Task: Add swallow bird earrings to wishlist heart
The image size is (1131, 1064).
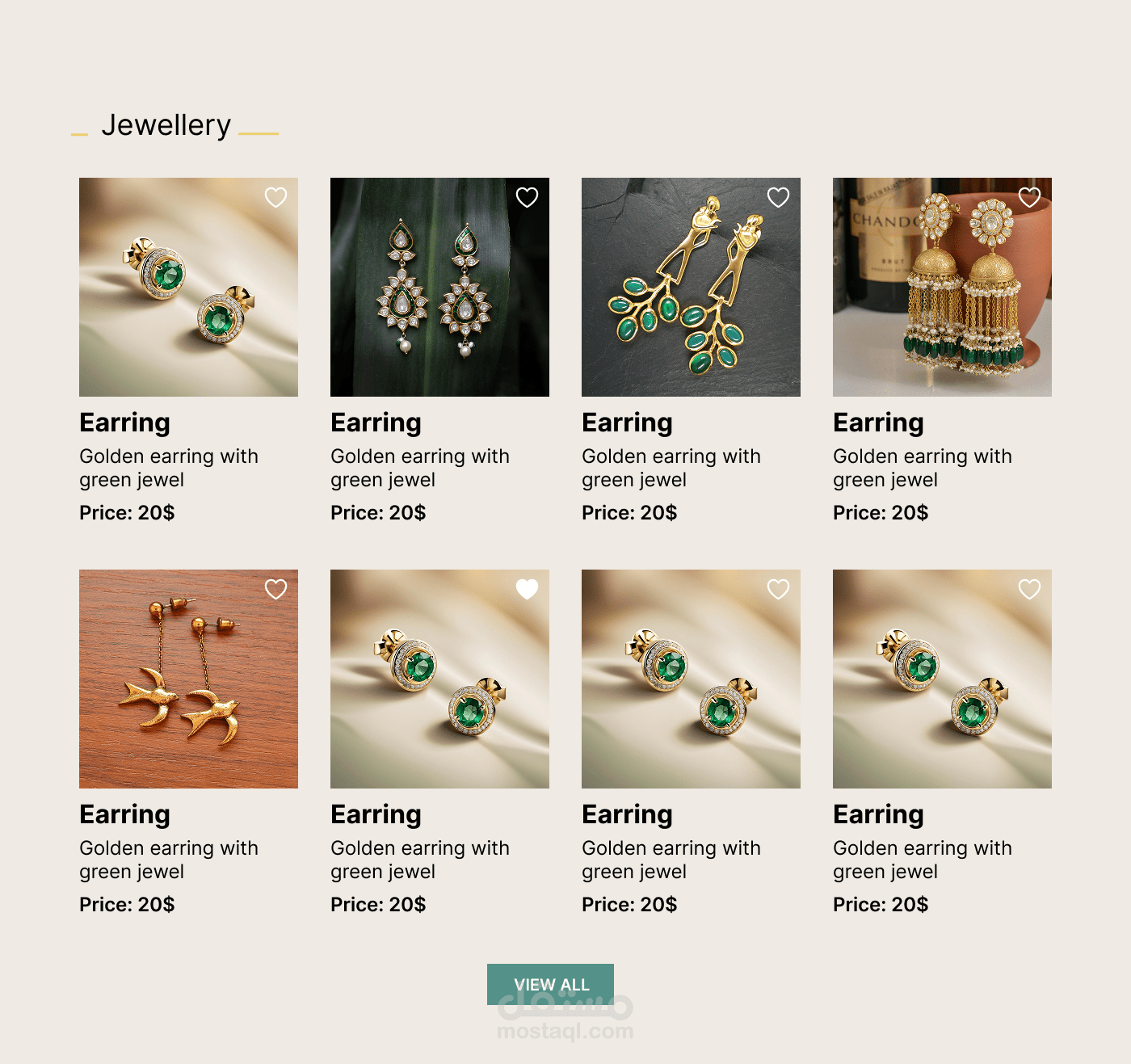Action: tap(276, 589)
